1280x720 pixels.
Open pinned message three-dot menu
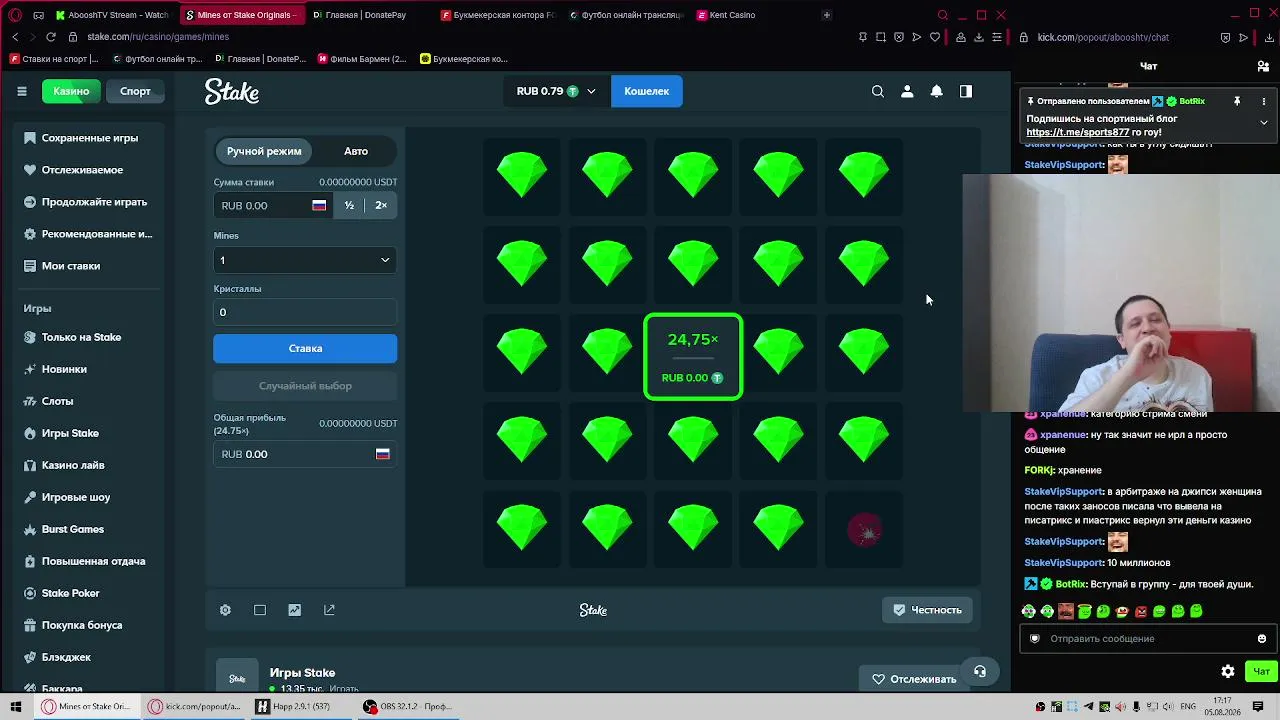coord(1264,101)
